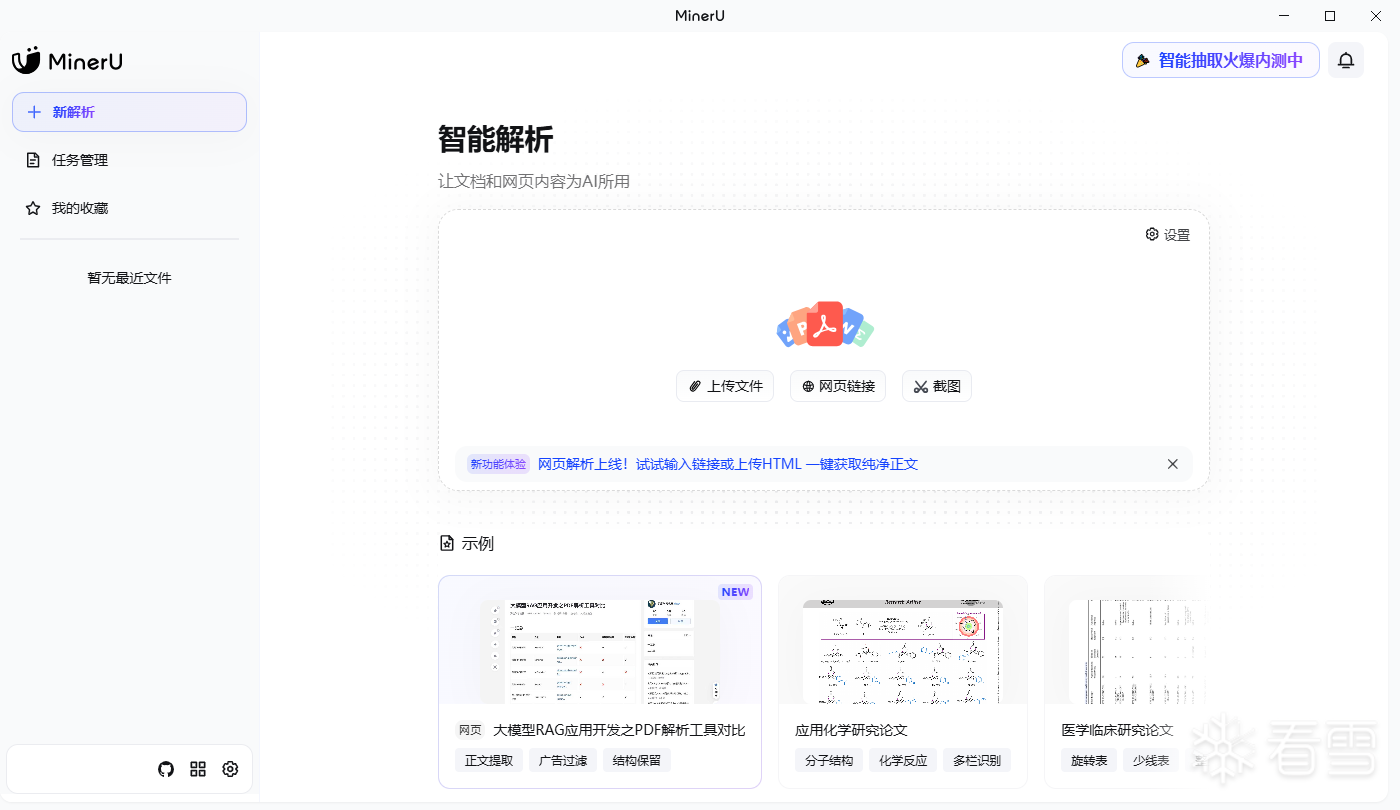Click the grid apps icon in sidebar footer

[198, 769]
